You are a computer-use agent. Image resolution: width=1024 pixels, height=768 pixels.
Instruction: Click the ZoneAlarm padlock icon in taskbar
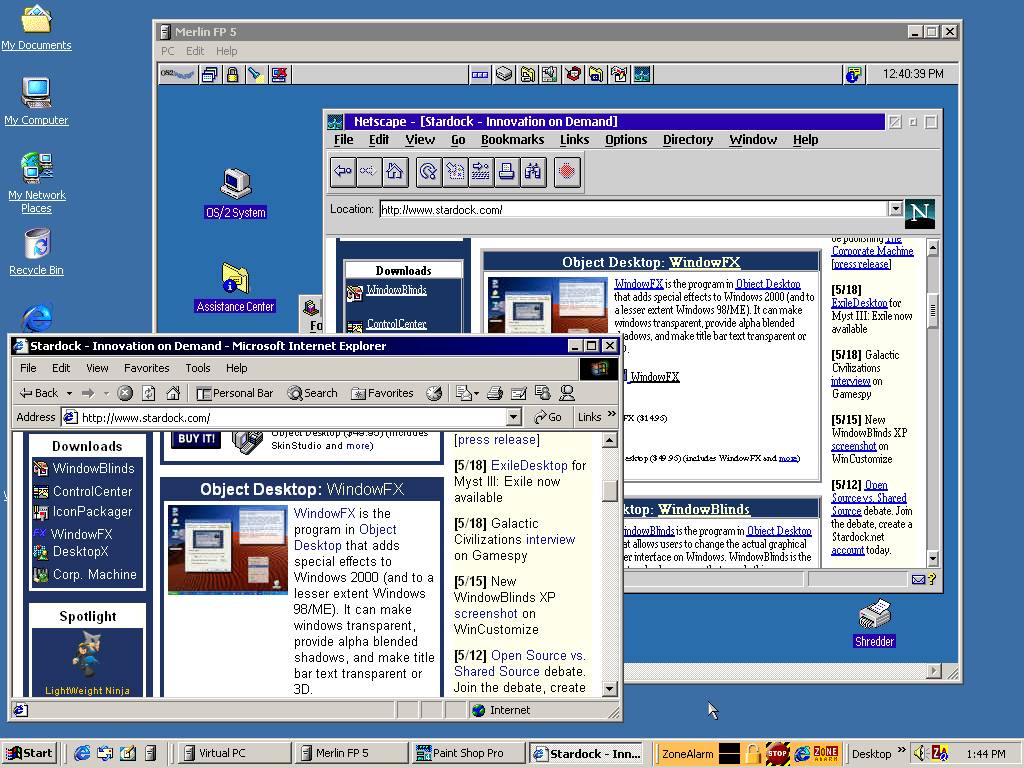point(753,754)
